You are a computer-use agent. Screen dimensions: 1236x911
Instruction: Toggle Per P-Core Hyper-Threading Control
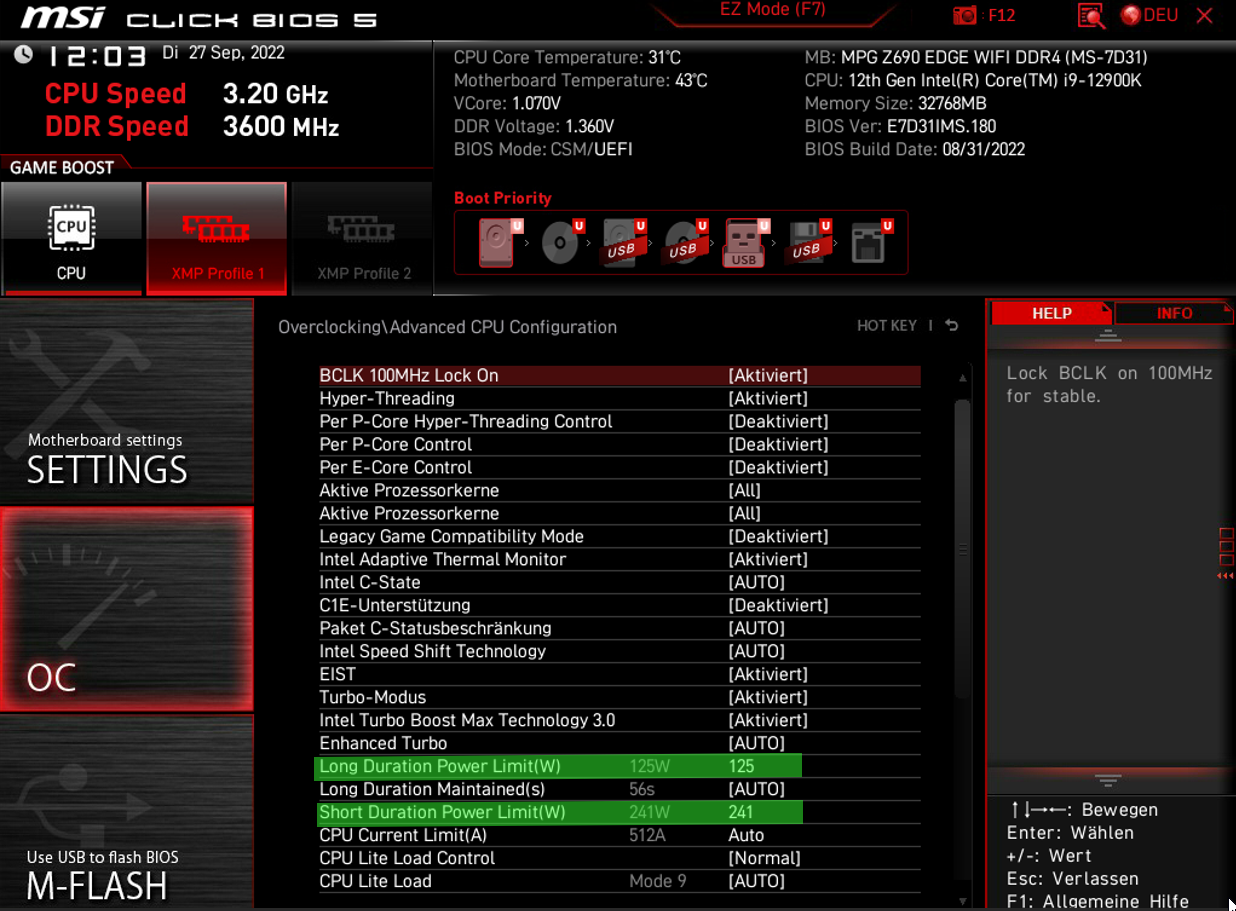[619, 422]
